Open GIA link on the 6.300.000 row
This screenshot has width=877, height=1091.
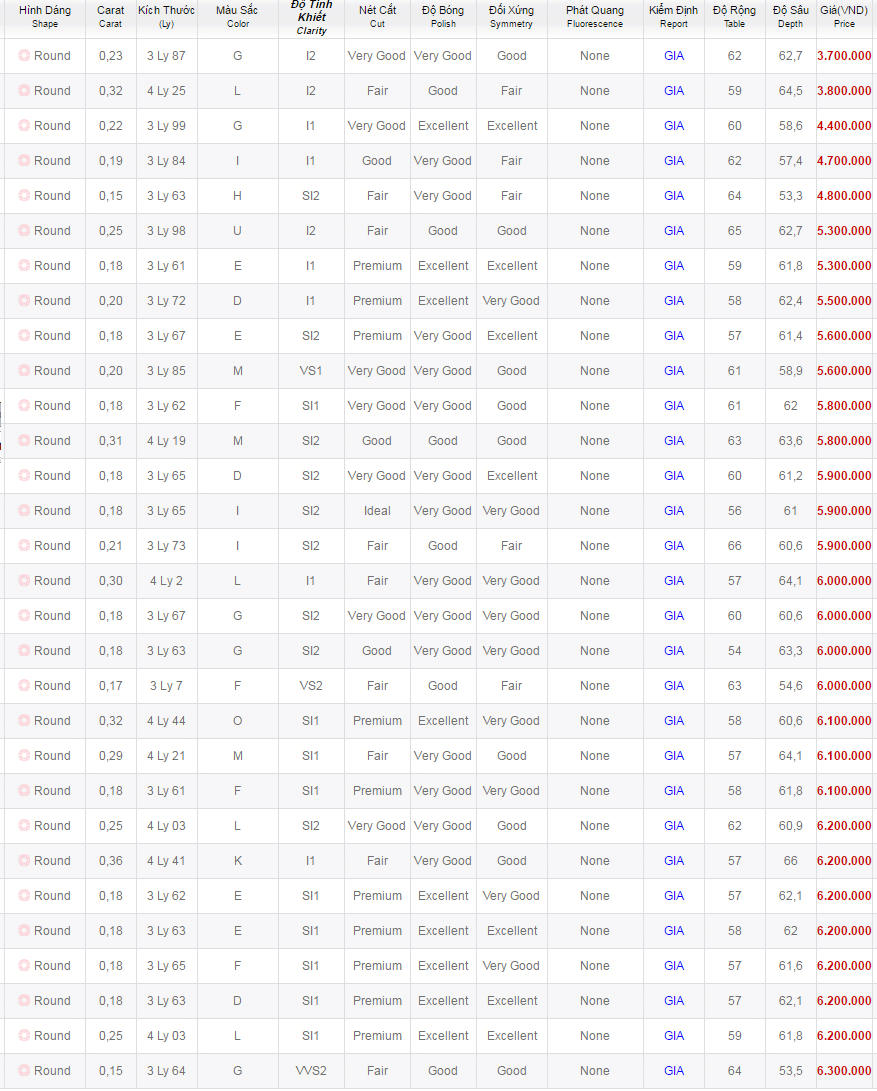click(674, 1071)
